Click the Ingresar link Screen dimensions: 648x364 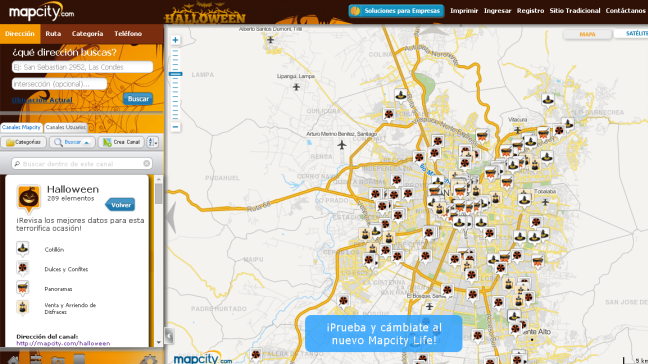(x=498, y=11)
